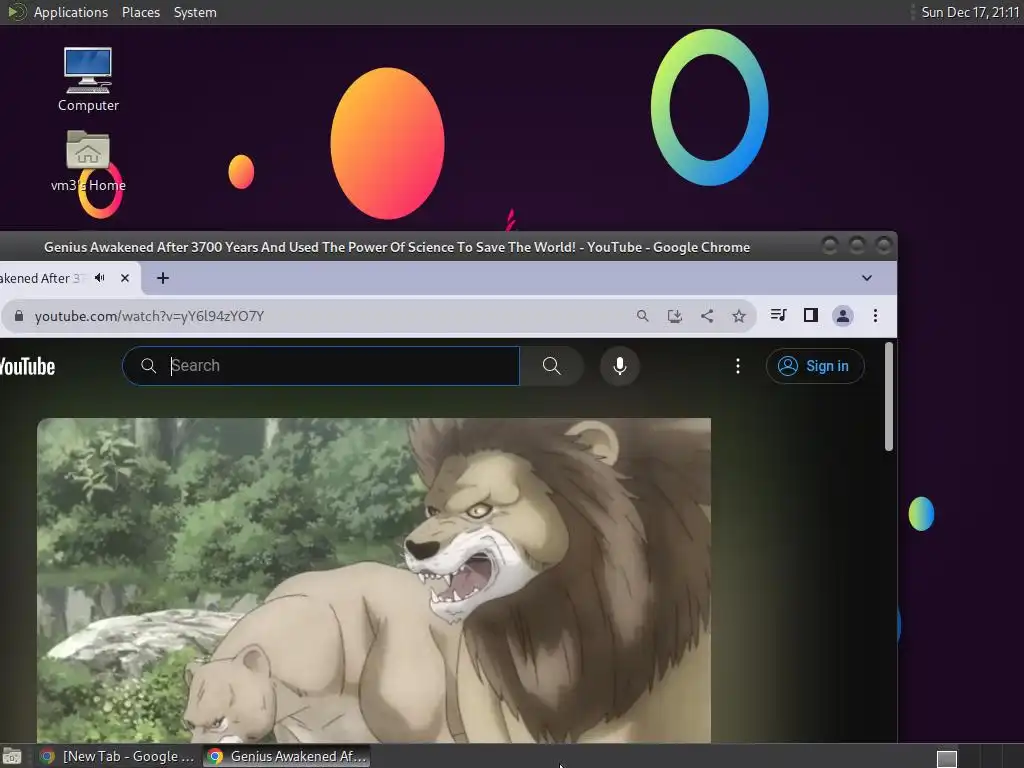Click the lion video player
This screenshot has width=1024, height=768.
(x=374, y=580)
